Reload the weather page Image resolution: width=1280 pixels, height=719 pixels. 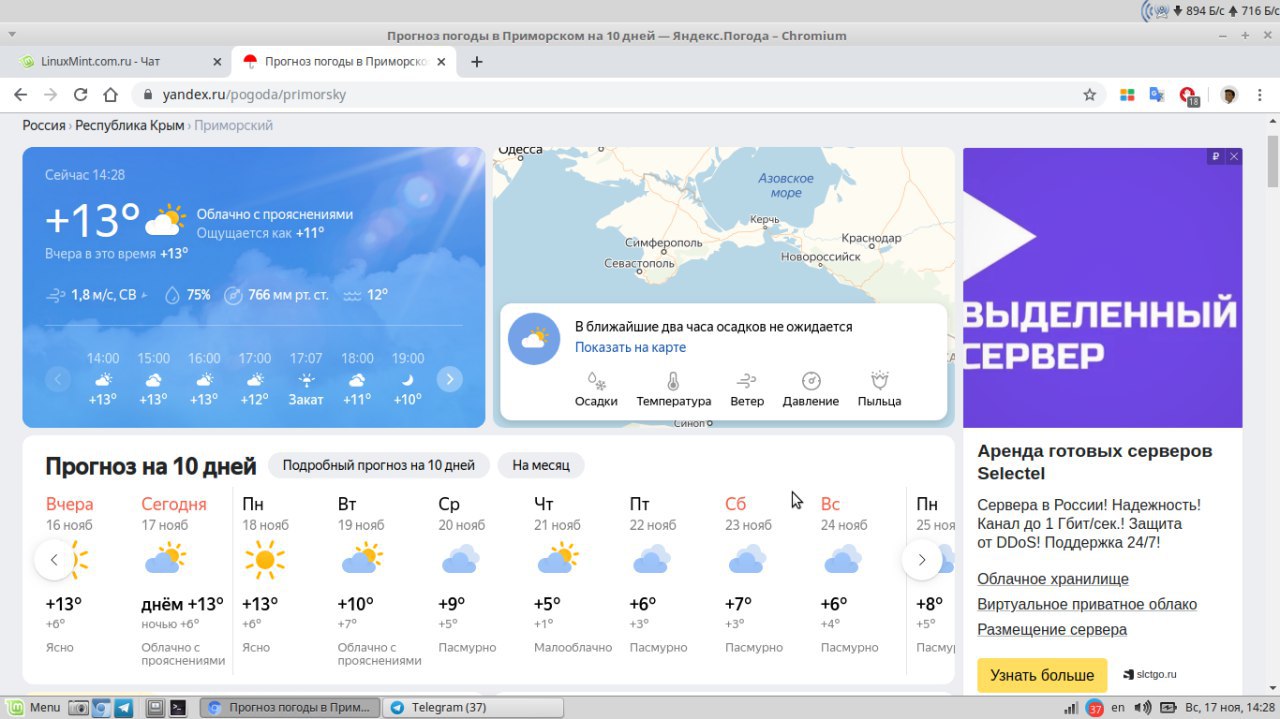pyautogui.click(x=81, y=95)
